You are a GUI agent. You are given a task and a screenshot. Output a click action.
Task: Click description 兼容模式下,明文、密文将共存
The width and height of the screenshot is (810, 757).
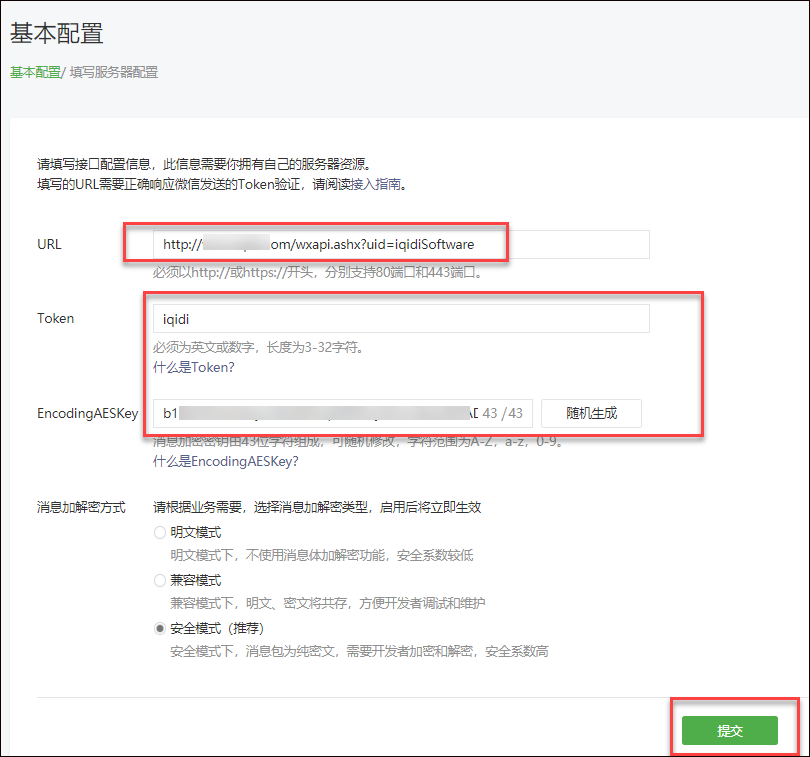[x=328, y=604]
